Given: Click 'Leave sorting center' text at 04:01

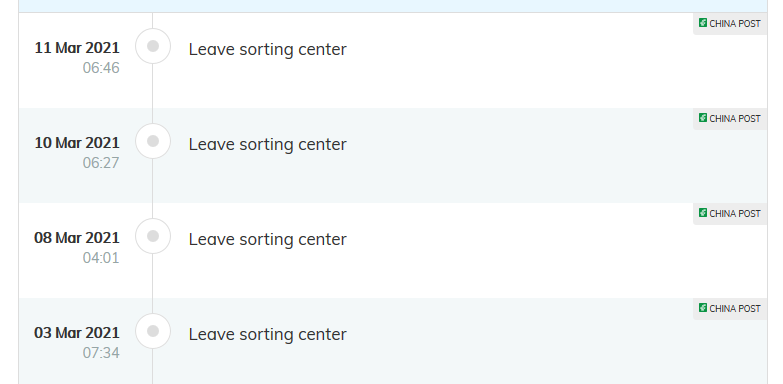Looking at the screenshot, I should coord(267,239).
